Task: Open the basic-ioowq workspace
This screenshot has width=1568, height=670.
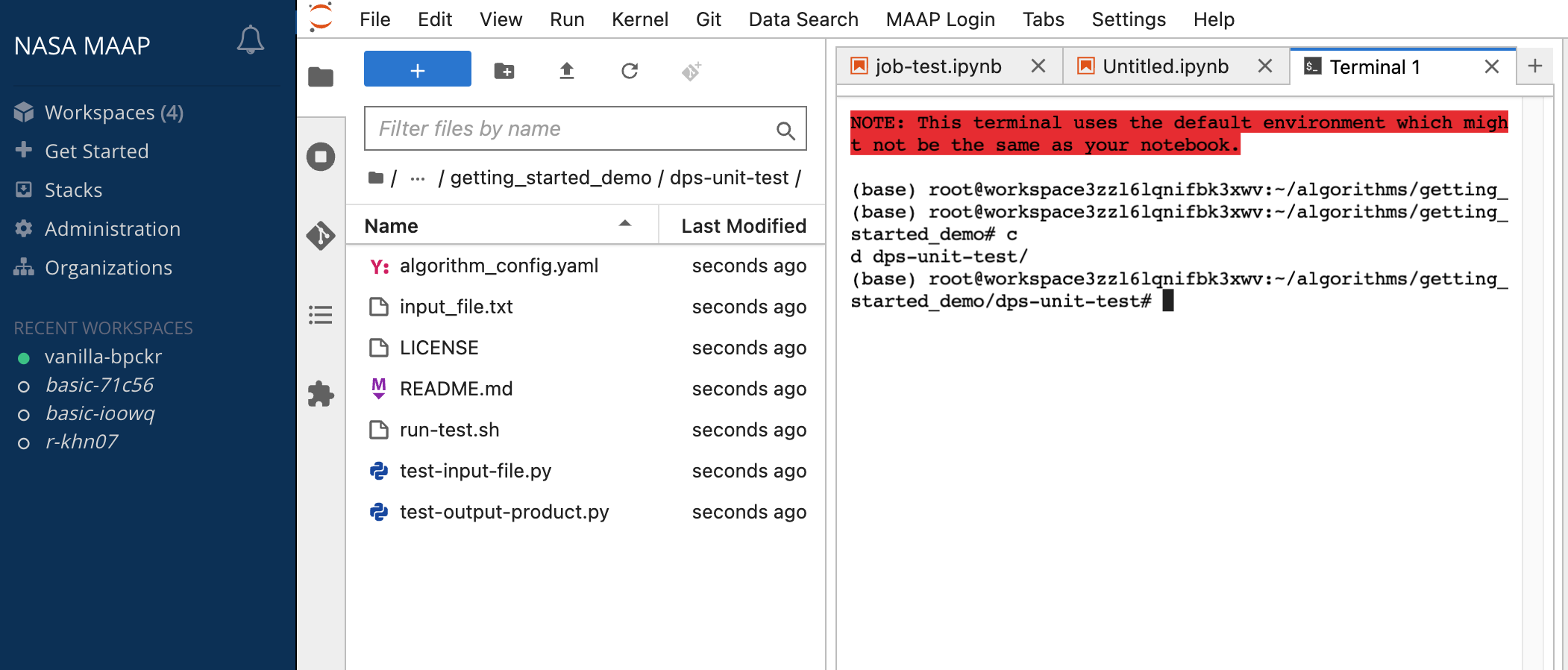Action: coord(99,413)
